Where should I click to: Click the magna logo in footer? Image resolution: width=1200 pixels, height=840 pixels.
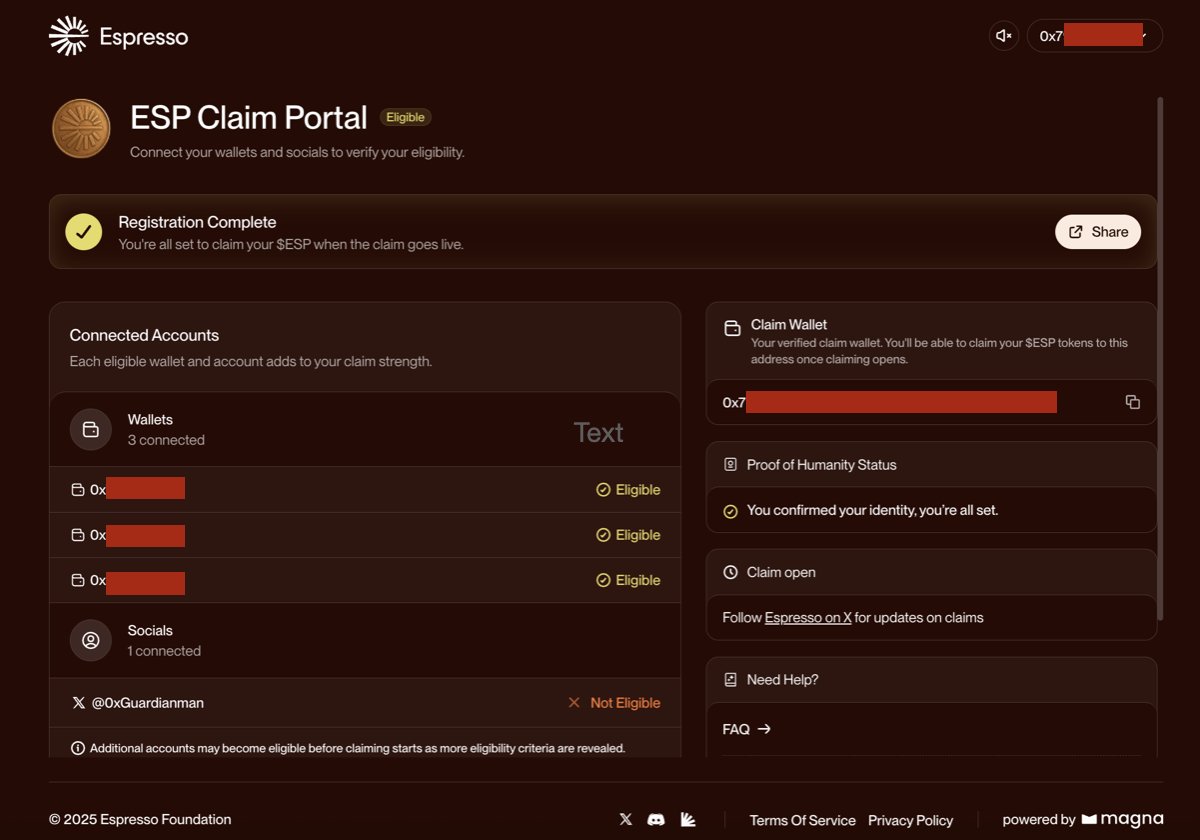click(1122, 820)
